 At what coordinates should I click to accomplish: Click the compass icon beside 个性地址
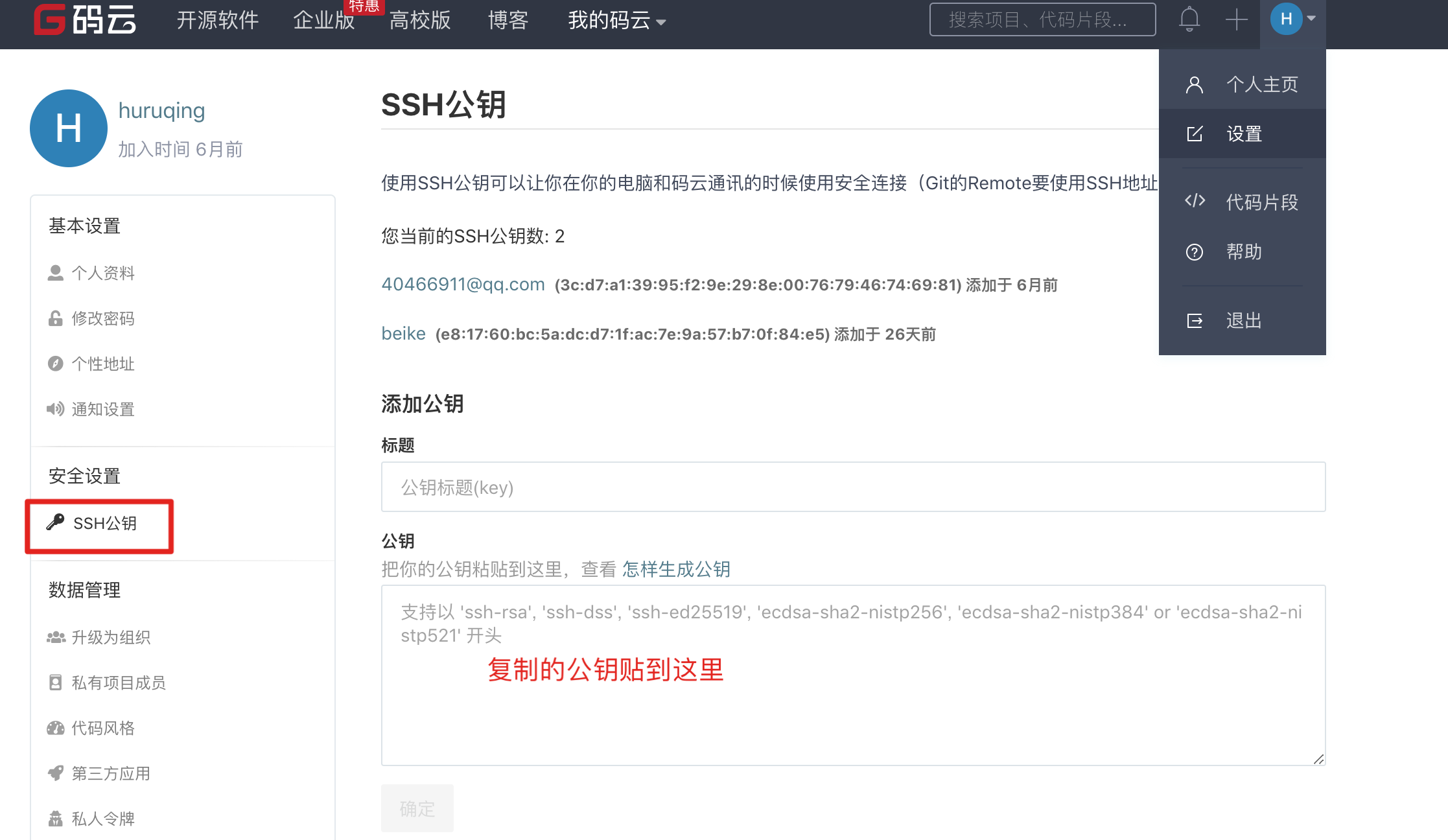point(56,364)
